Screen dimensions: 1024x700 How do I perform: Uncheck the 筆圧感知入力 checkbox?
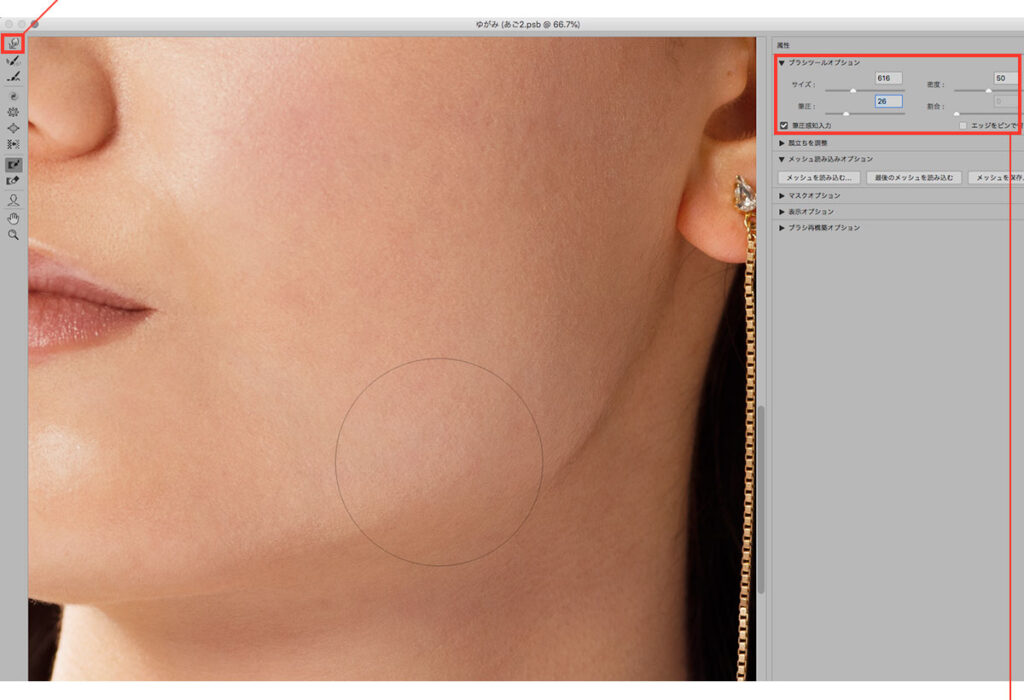(784, 125)
